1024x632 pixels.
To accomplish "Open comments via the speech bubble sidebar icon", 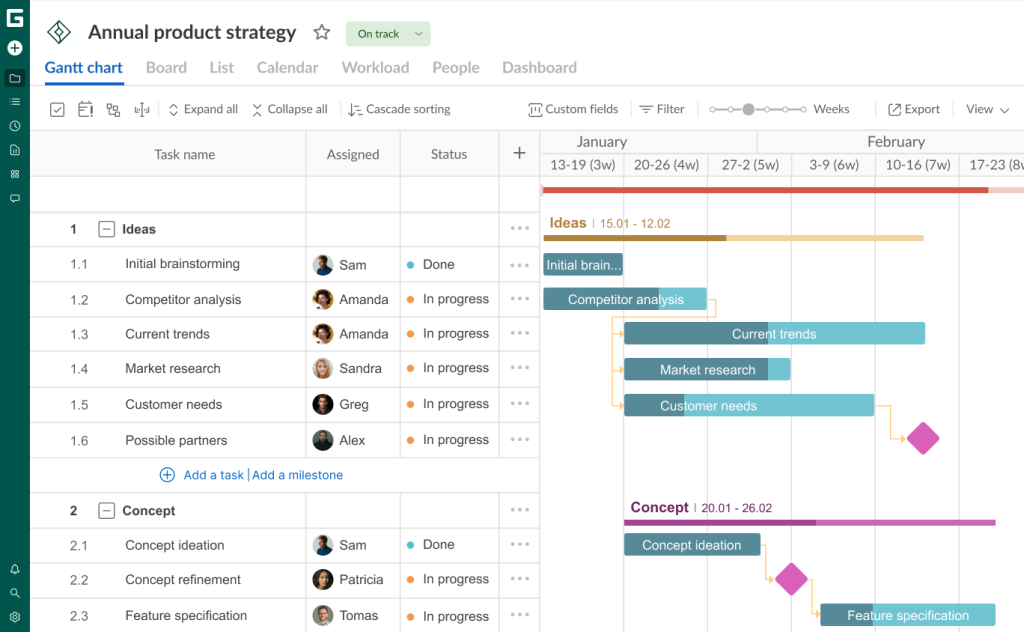I will point(14,199).
